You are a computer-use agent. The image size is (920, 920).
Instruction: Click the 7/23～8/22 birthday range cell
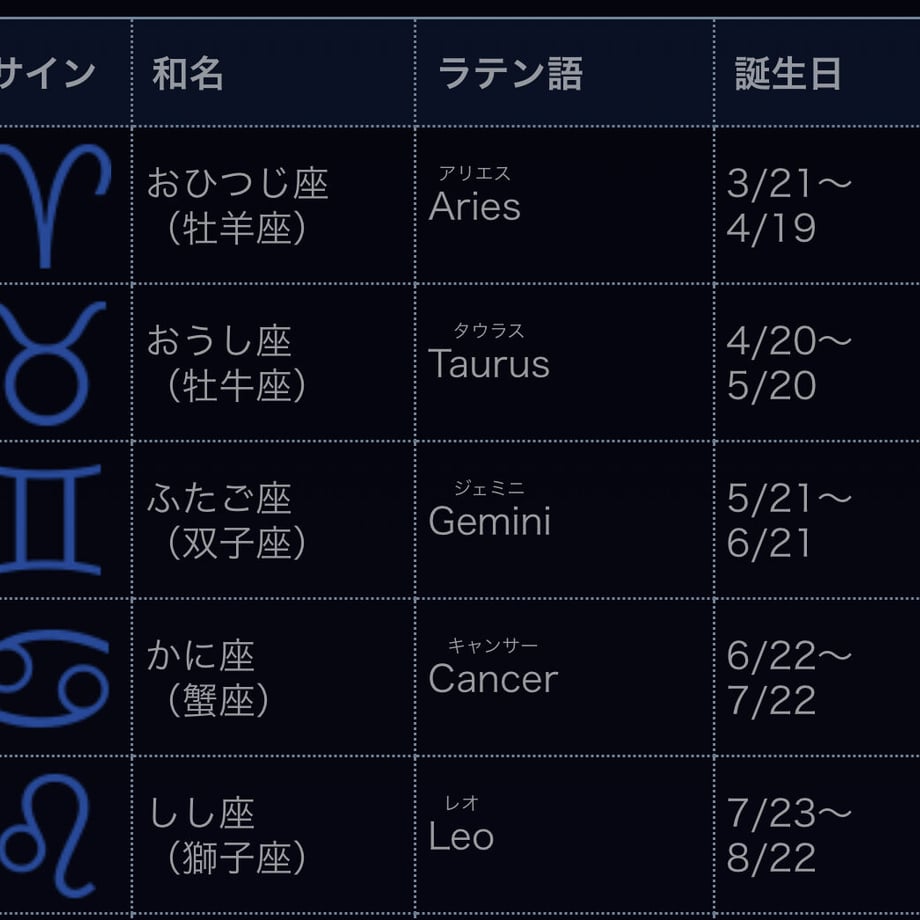coord(817,835)
